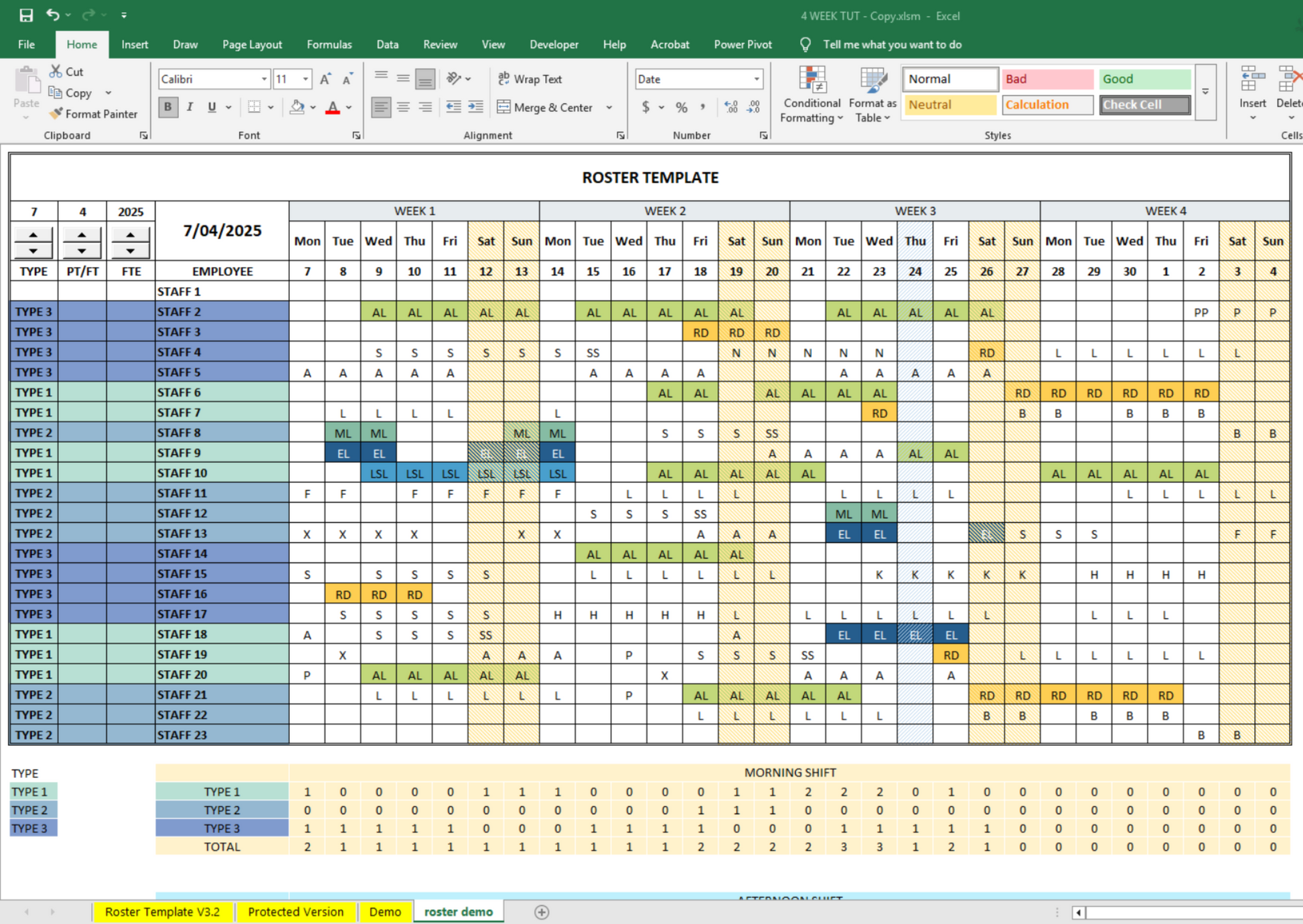Click the Increase Font Size icon
This screenshot has height=924, width=1303.
pos(325,79)
